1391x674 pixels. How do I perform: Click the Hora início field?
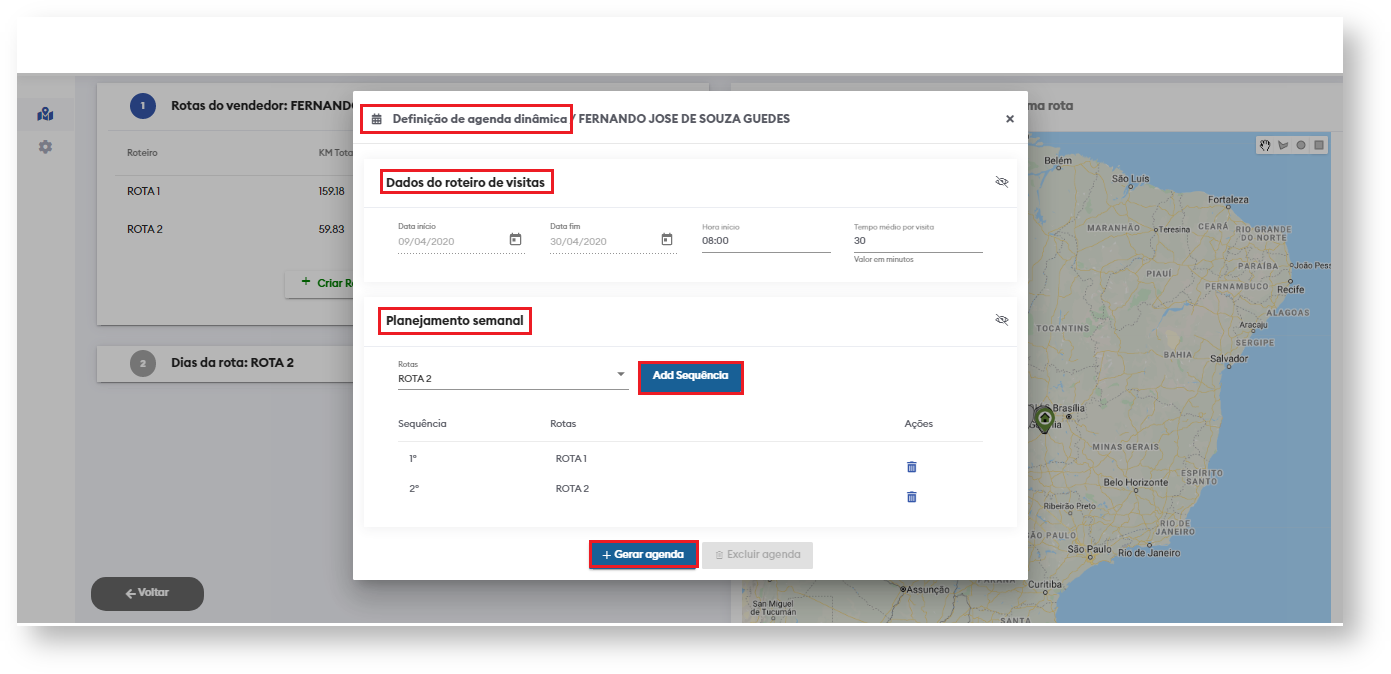765,241
